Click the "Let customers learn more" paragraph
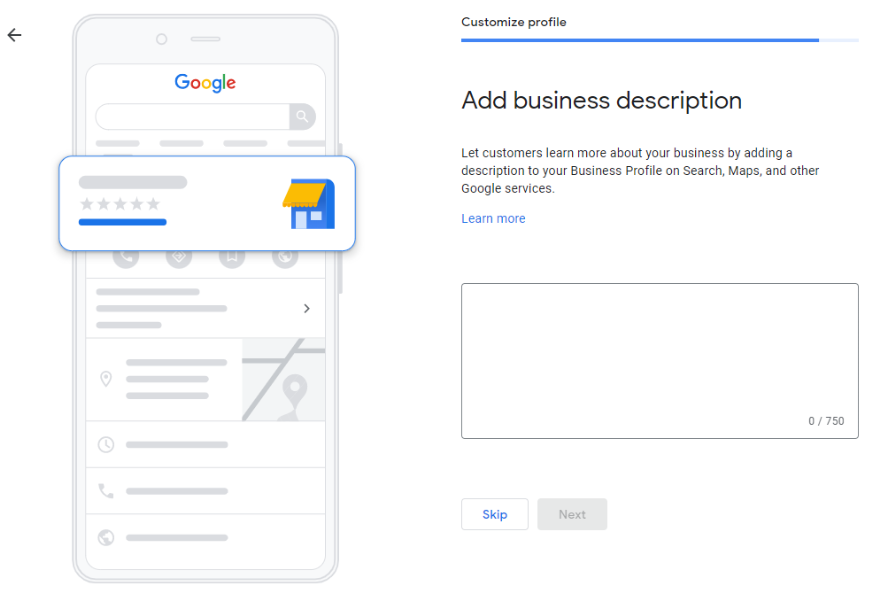The height and width of the screenshot is (595, 875). click(x=640, y=171)
